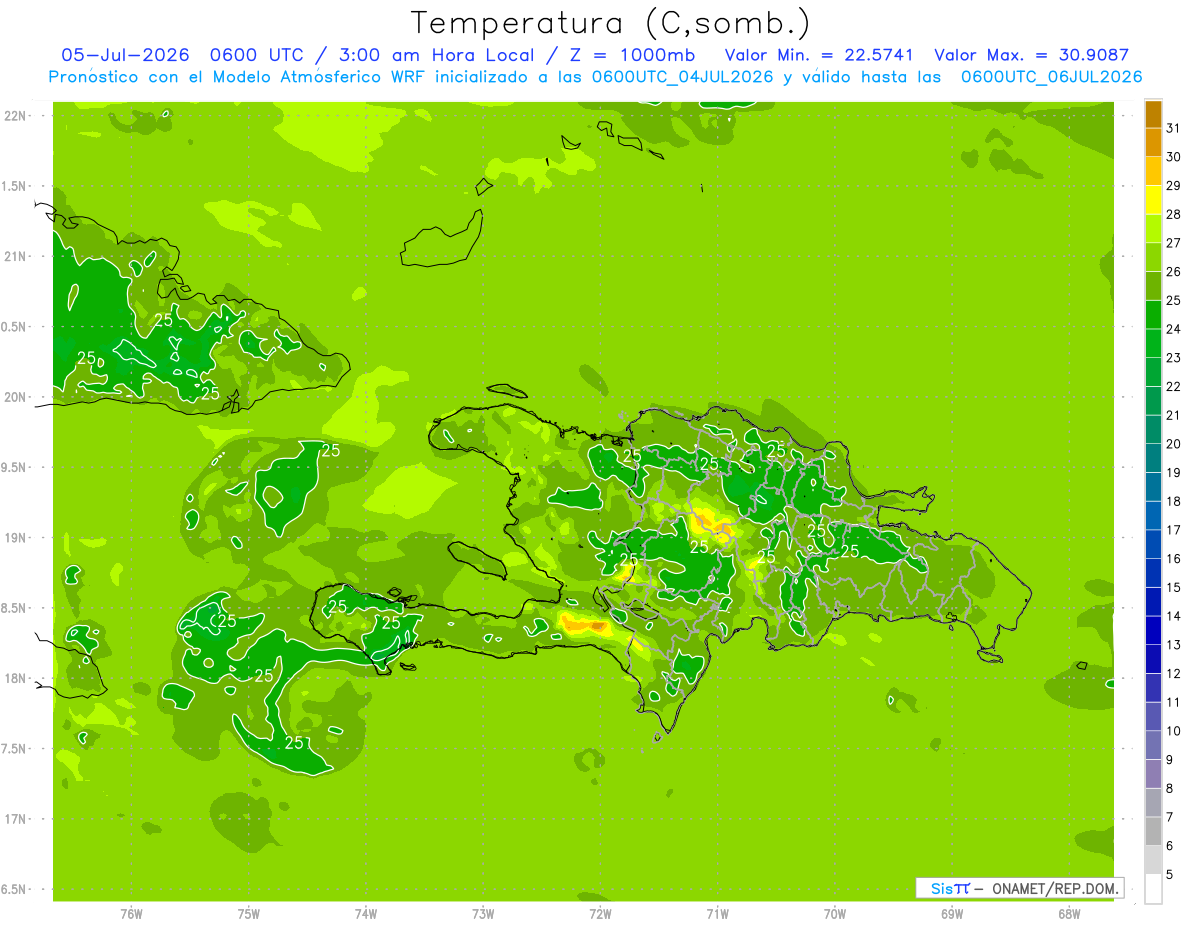The height and width of the screenshot is (927, 1200).
Task: Click the '22N' latitude axis label
Action: pyautogui.click(x=15, y=116)
